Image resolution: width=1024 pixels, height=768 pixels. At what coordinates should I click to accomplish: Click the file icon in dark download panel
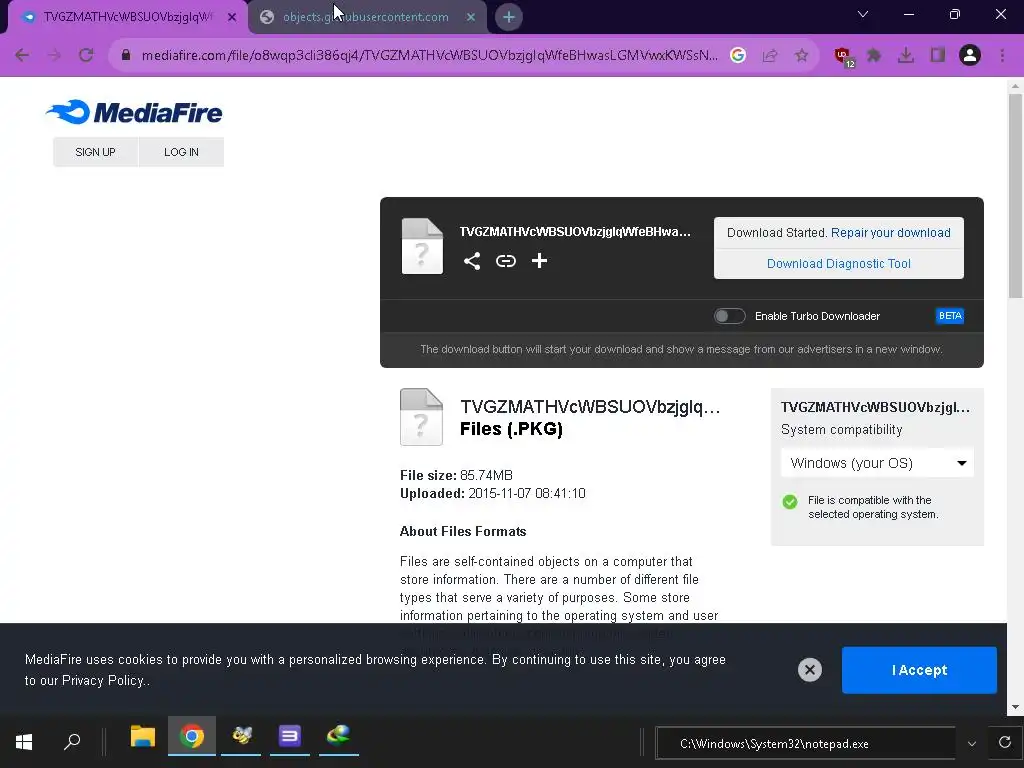coord(422,246)
